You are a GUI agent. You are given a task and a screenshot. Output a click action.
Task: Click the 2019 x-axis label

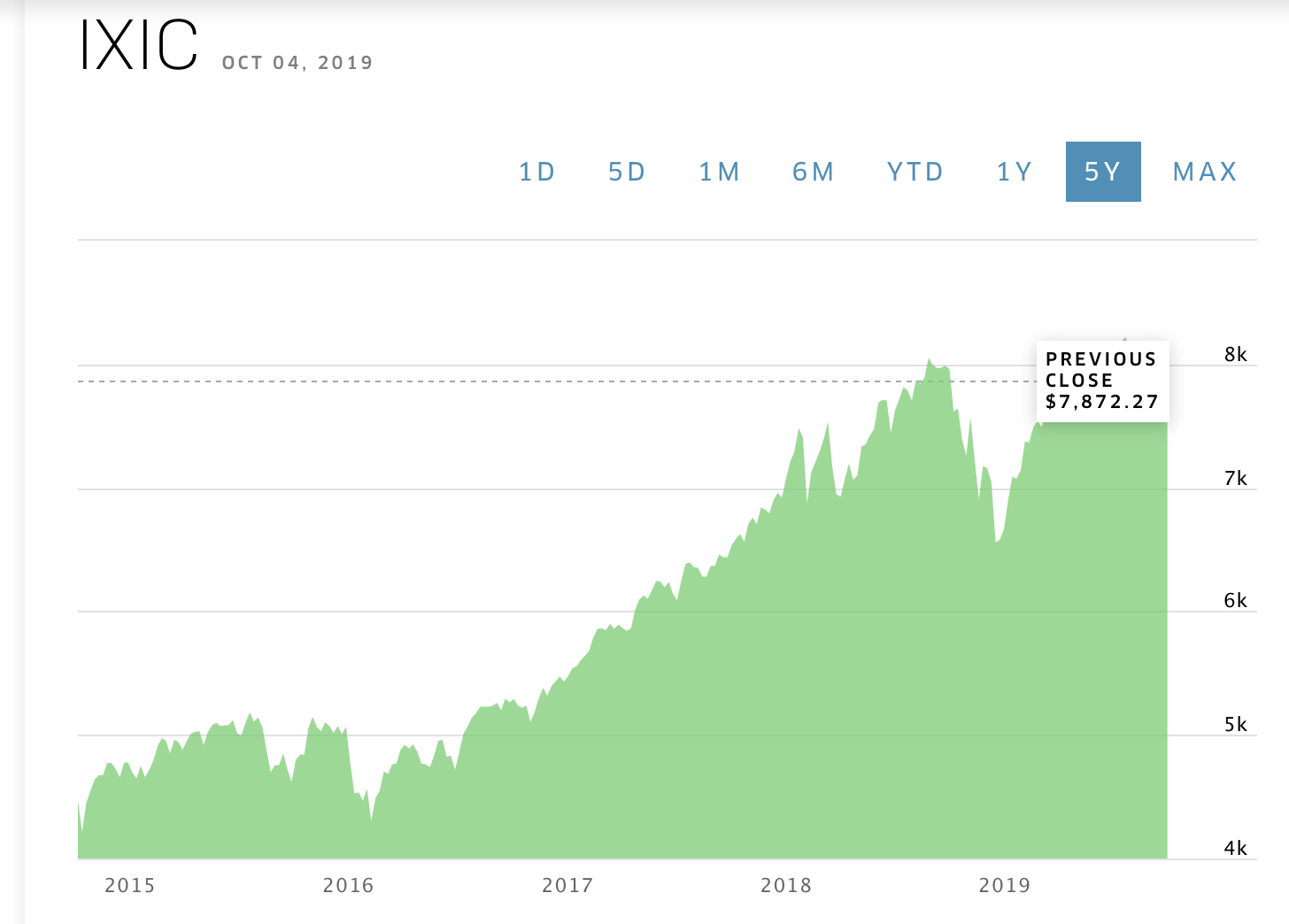(1005, 885)
